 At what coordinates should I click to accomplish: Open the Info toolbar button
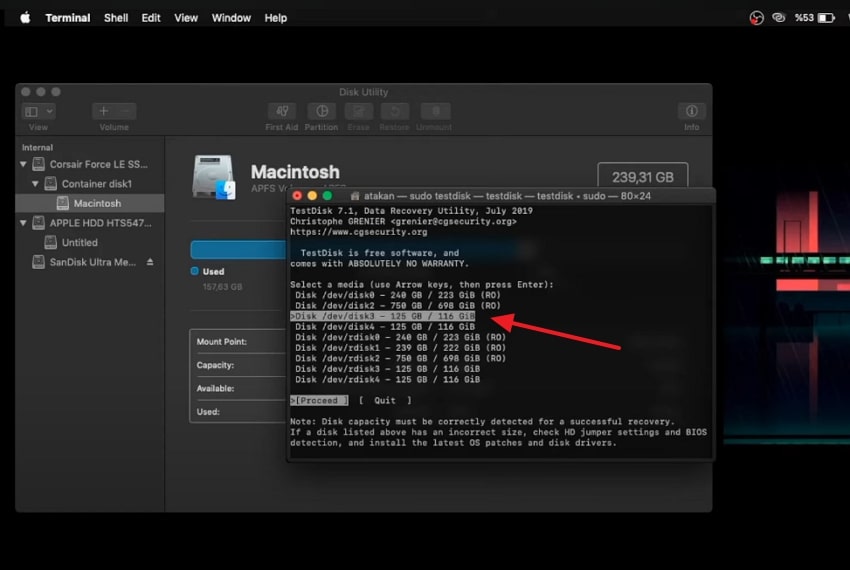pos(691,111)
